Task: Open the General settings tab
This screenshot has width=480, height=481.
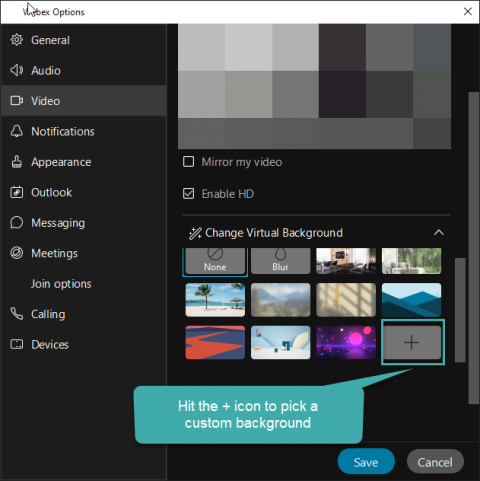Action: [84, 40]
